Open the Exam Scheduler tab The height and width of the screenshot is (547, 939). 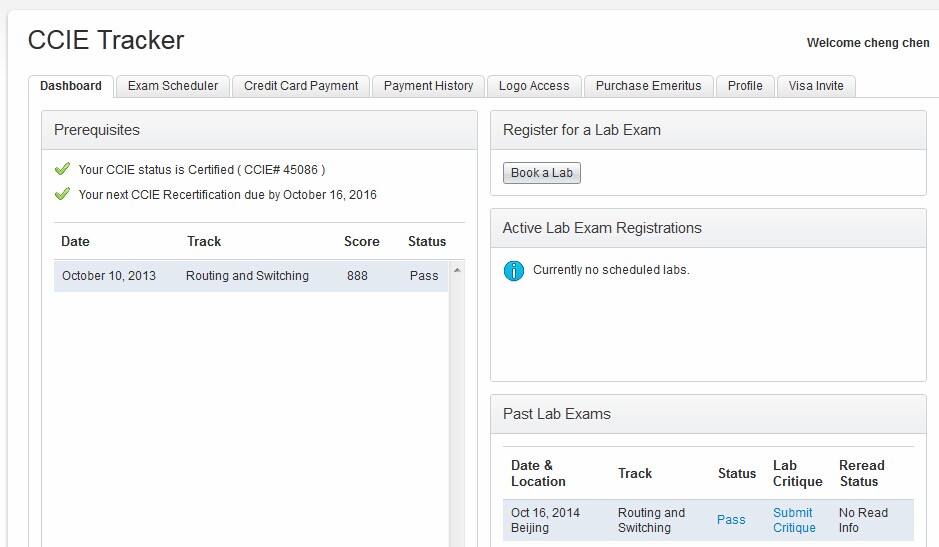click(x=173, y=86)
